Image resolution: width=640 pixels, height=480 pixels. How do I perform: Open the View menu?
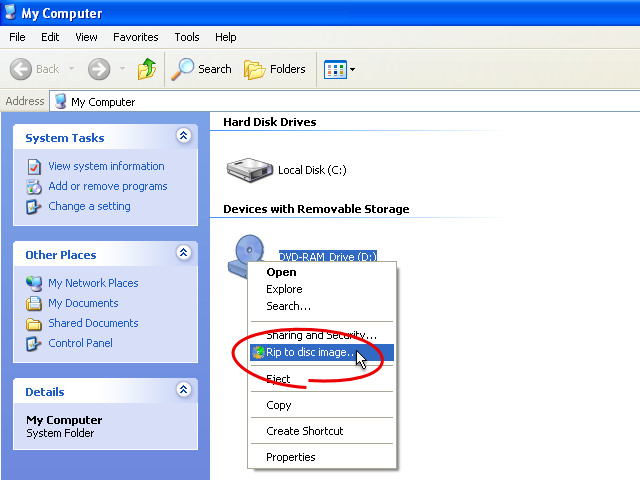coord(86,37)
